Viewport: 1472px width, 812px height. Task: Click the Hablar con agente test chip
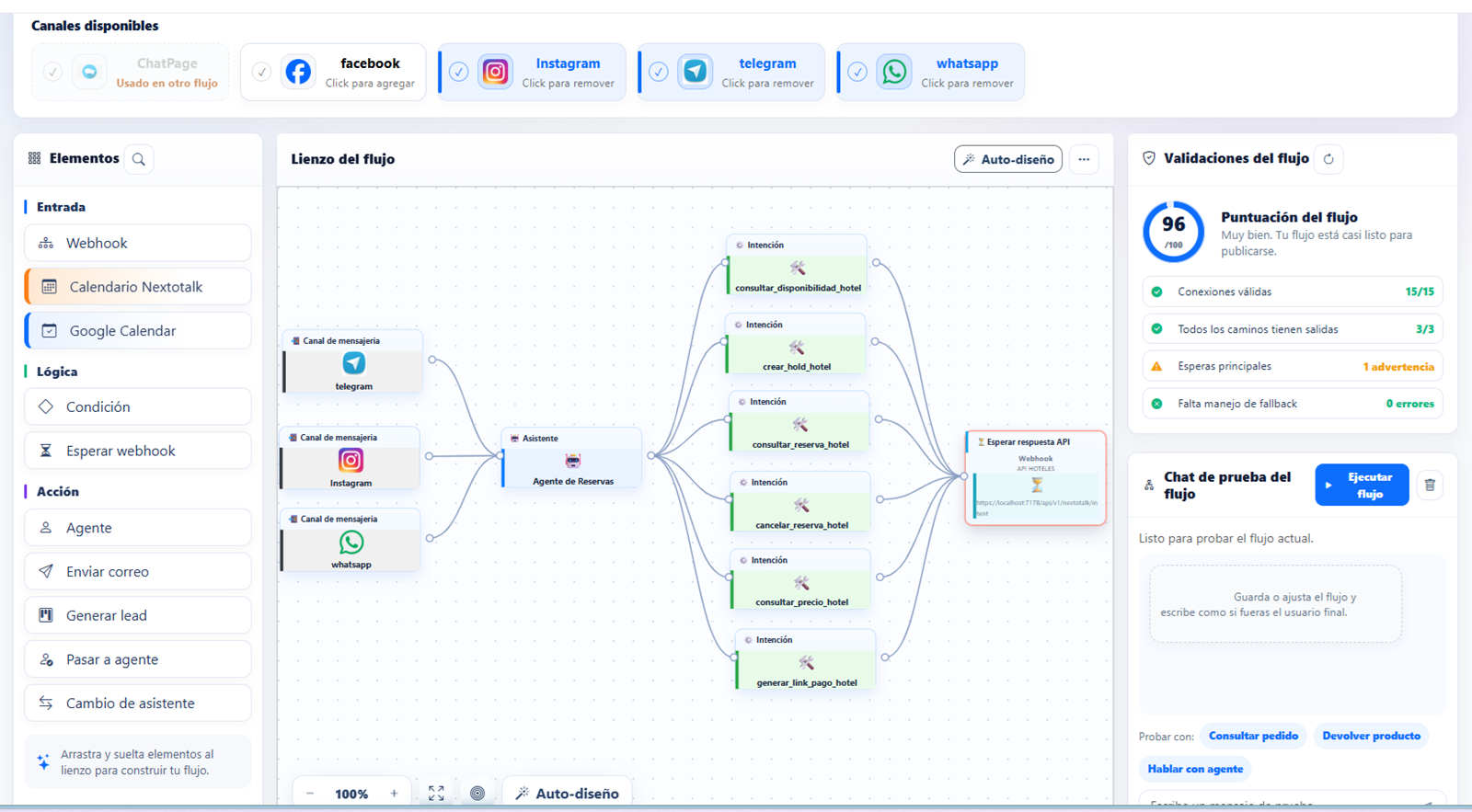click(x=1195, y=769)
